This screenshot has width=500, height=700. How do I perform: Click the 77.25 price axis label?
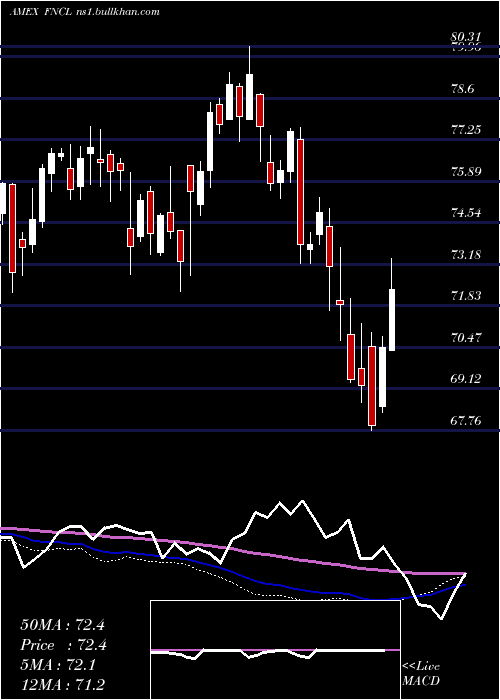[x=466, y=130]
